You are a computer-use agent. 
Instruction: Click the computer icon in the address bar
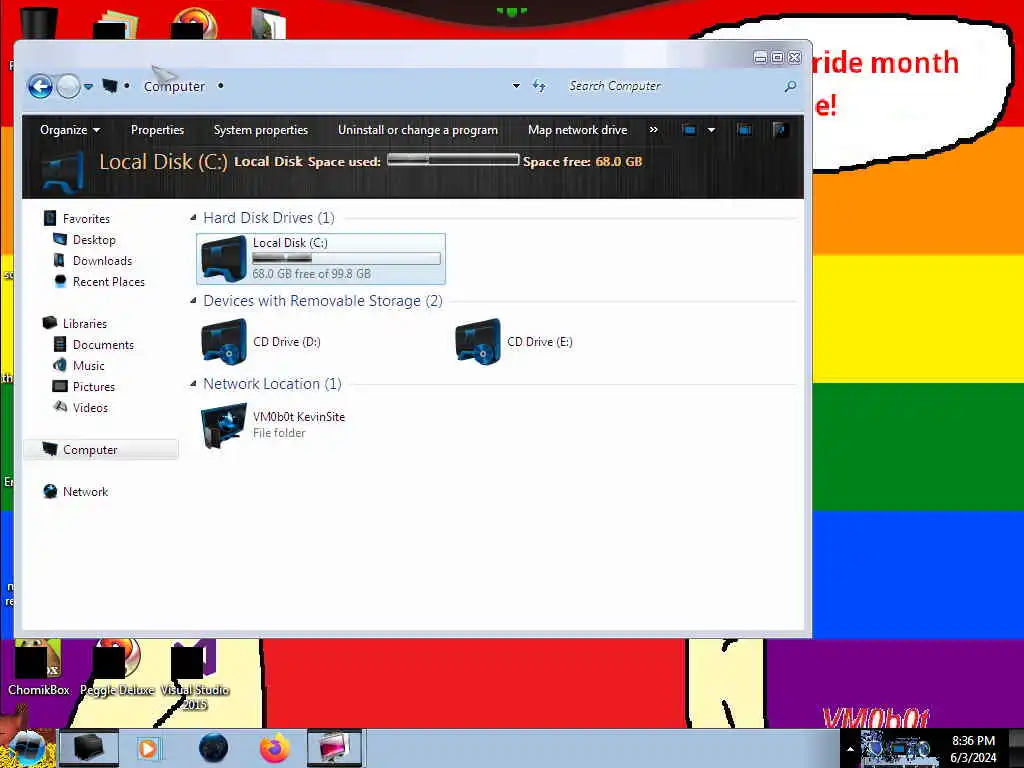(110, 86)
